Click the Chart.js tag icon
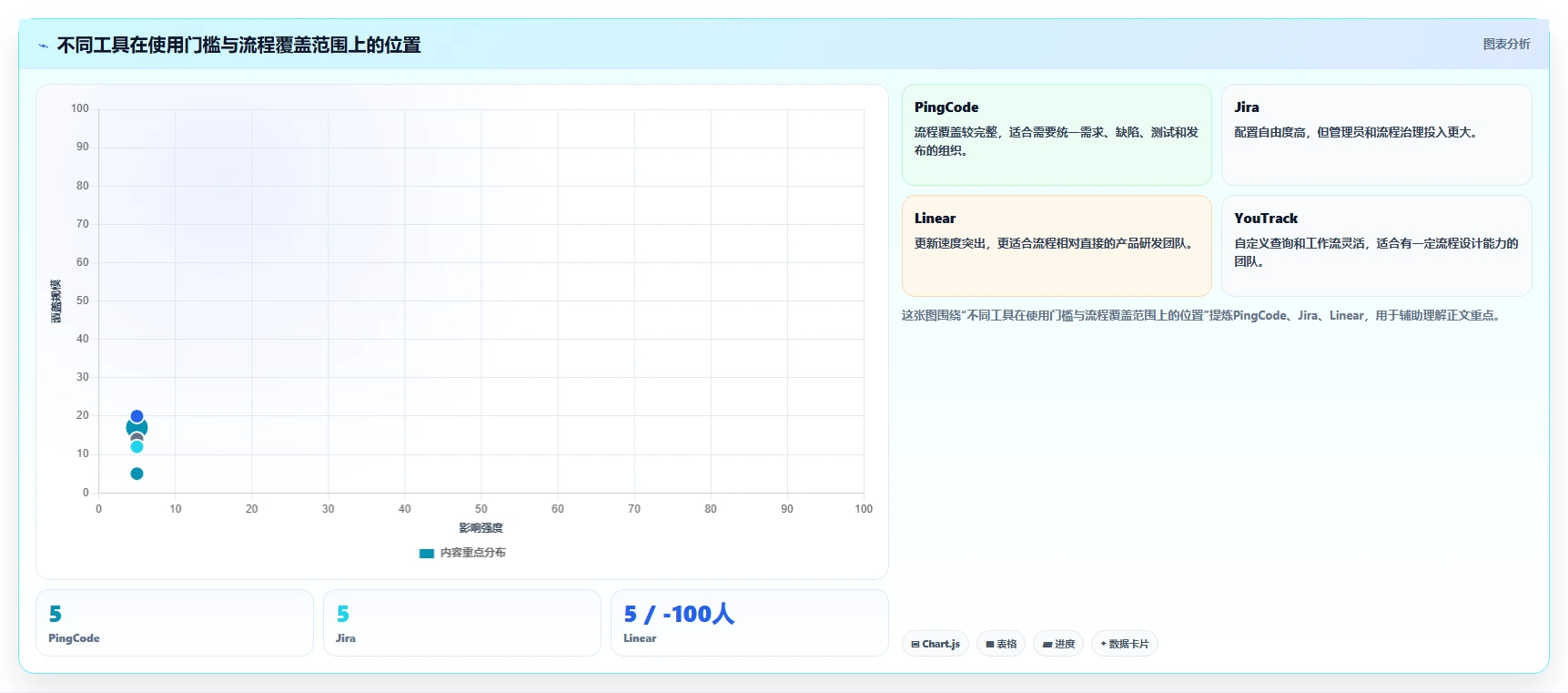Screen dimensions: 1568x693 916,644
